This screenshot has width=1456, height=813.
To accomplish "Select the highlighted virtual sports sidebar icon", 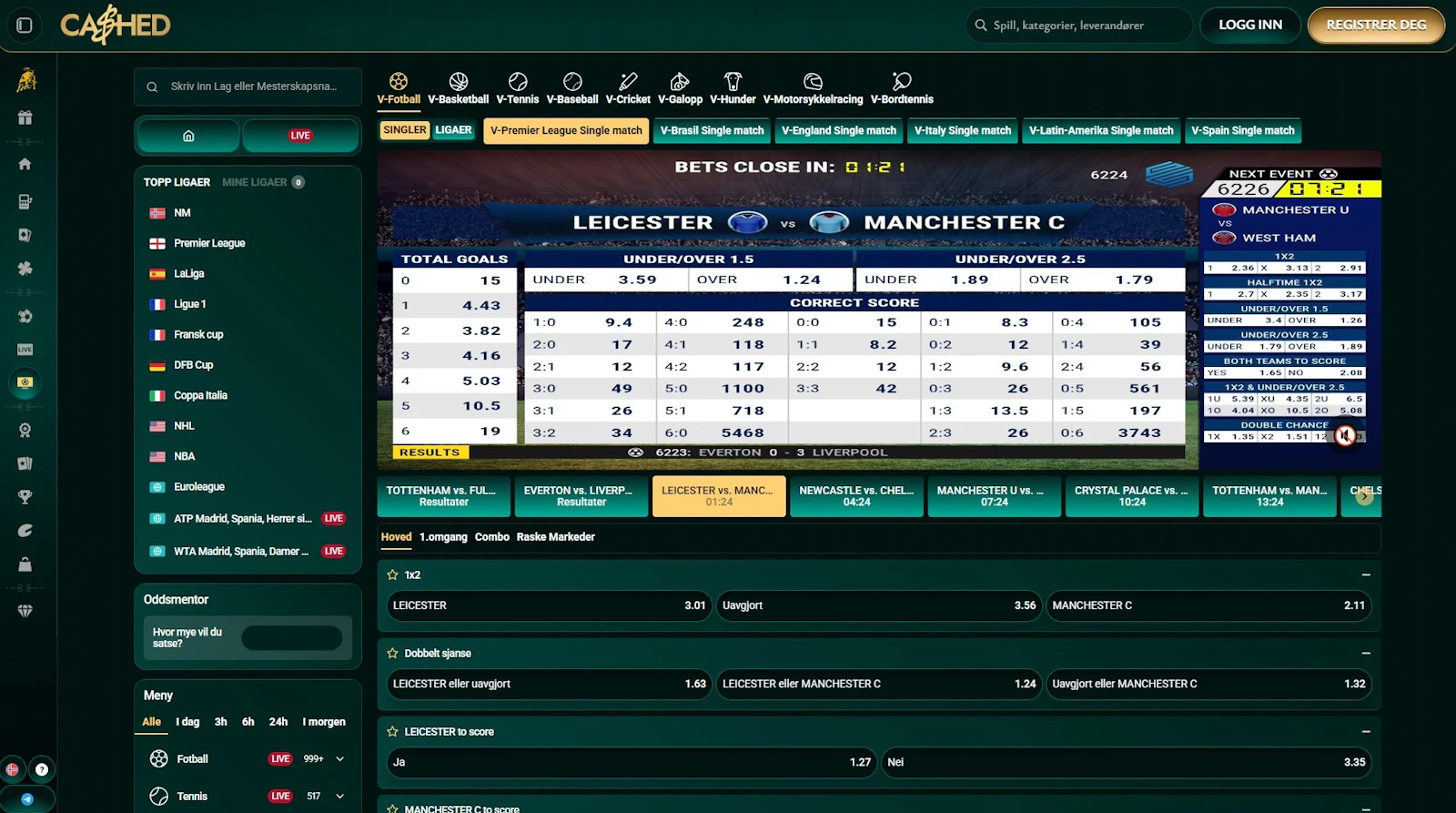I will (x=25, y=382).
